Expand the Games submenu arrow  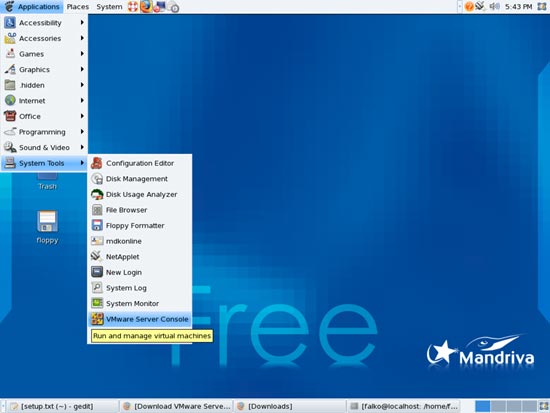coord(82,54)
